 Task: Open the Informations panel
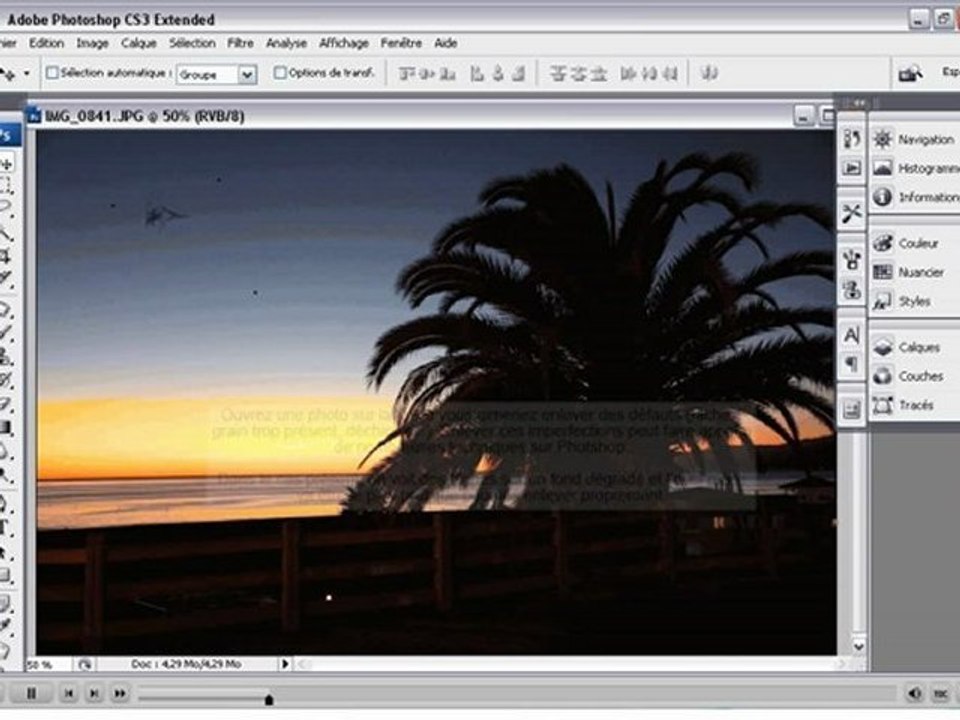coord(915,197)
